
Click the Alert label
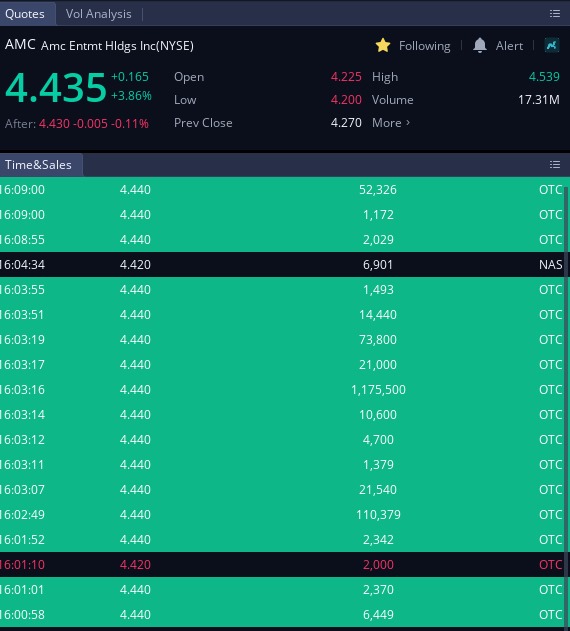click(509, 46)
